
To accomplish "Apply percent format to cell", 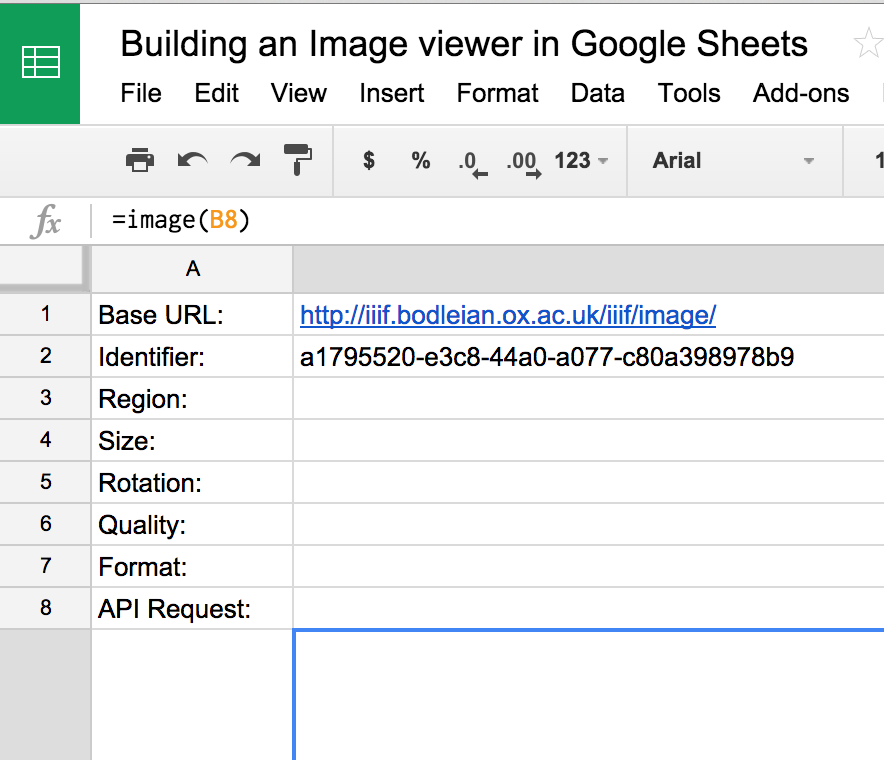I will [421, 160].
